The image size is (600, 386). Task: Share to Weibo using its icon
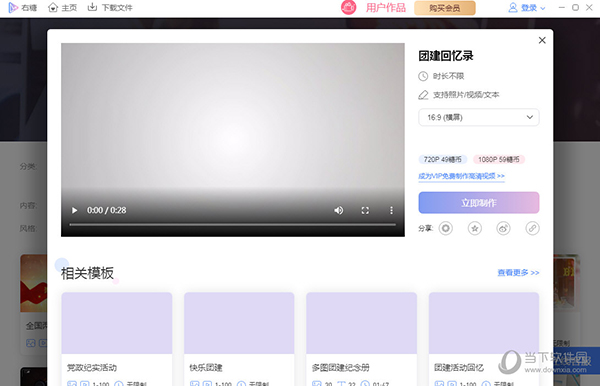click(503, 228)
